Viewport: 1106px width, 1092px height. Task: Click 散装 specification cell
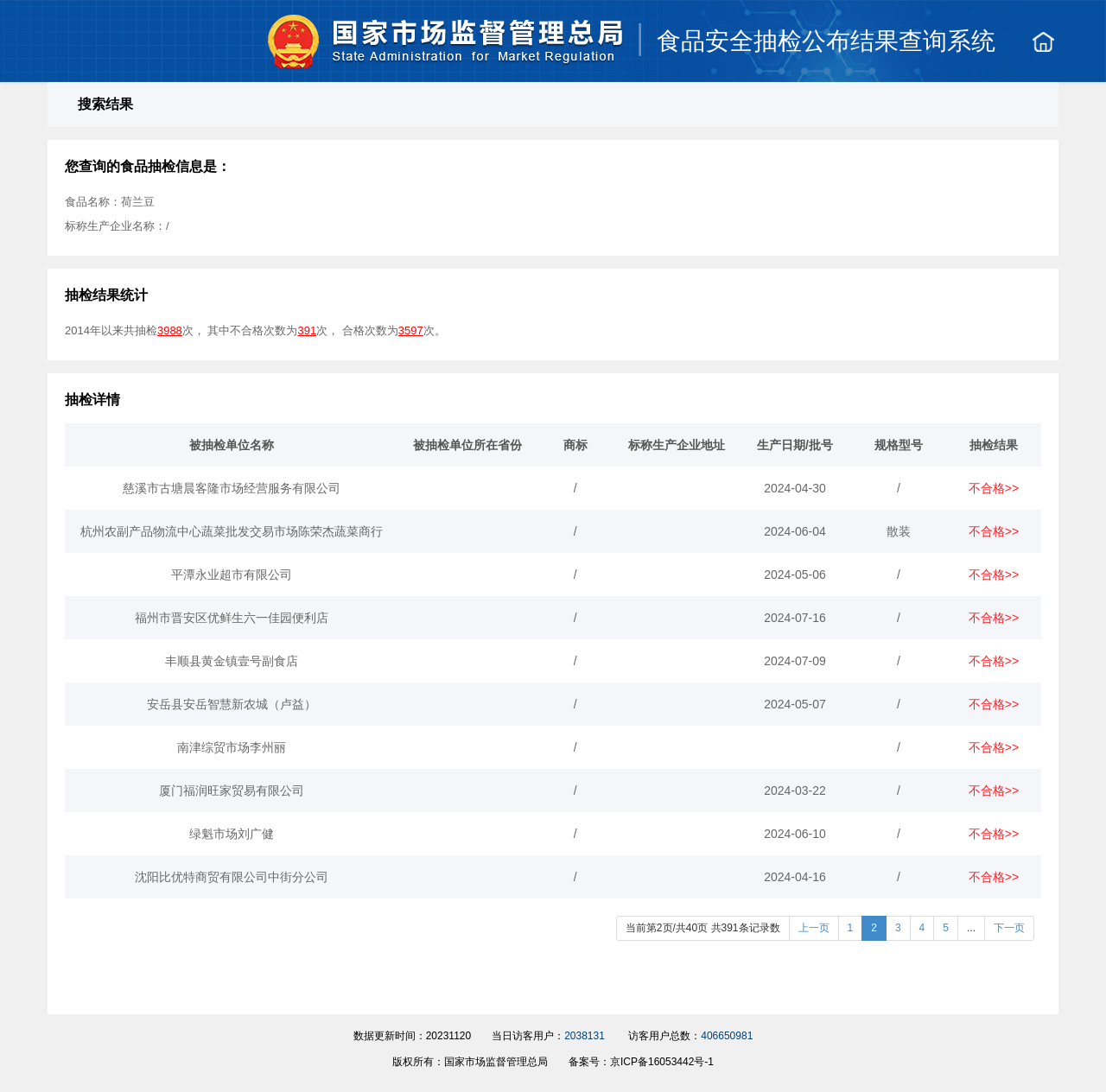[899, 531]
